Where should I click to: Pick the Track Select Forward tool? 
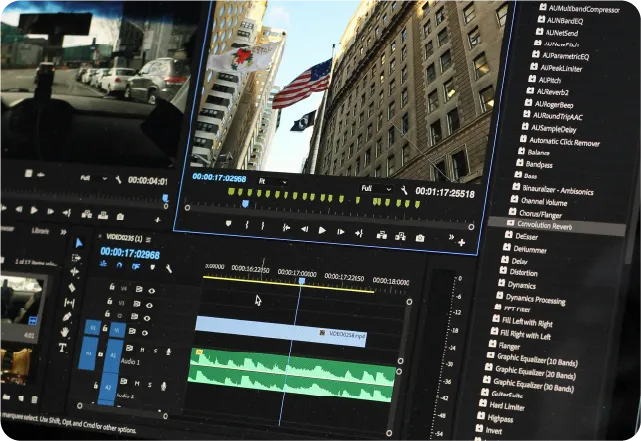point(77,257)
